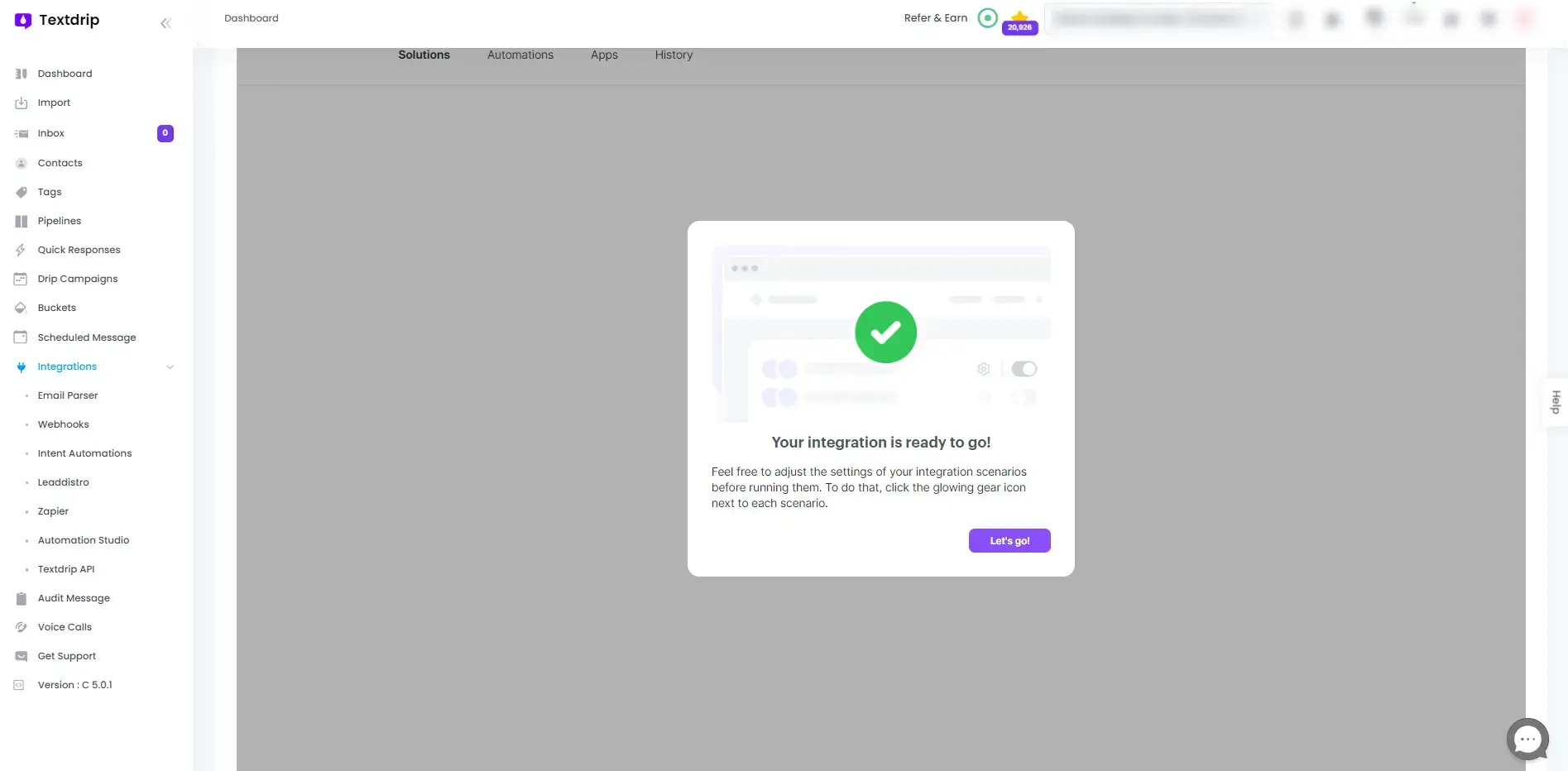Click the Textdrip logo icon
The height and width of the screenshot is (771, 1568).
tap(23, 21)
